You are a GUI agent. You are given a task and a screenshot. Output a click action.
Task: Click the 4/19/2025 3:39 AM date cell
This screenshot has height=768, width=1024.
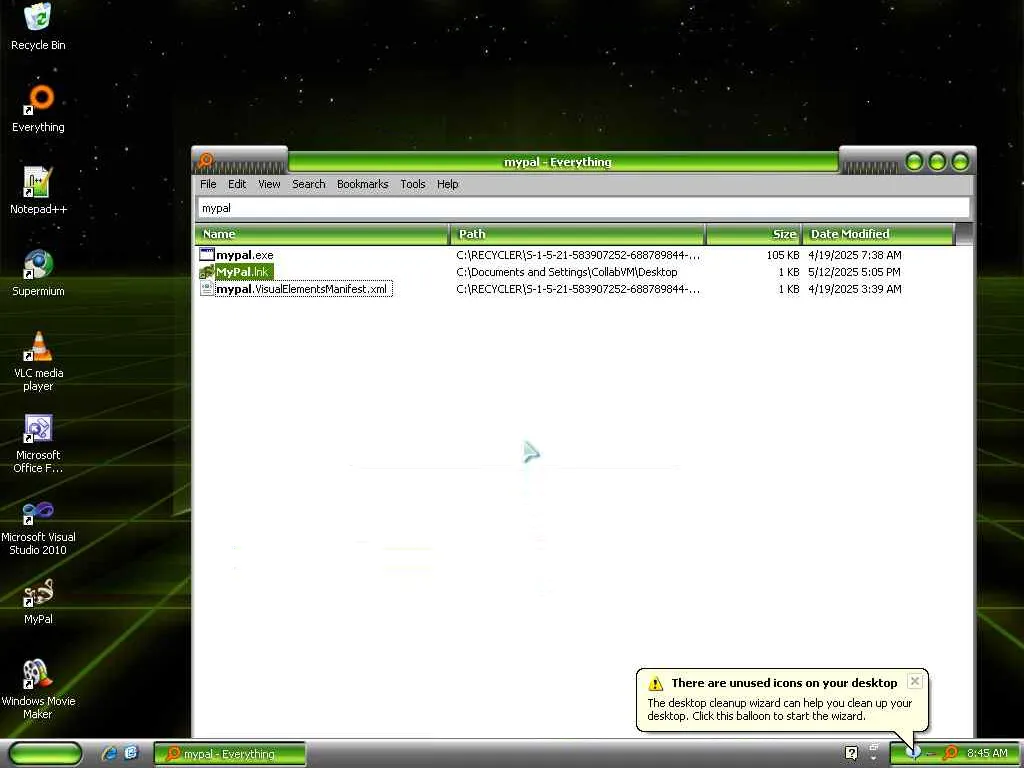(855, 289)
